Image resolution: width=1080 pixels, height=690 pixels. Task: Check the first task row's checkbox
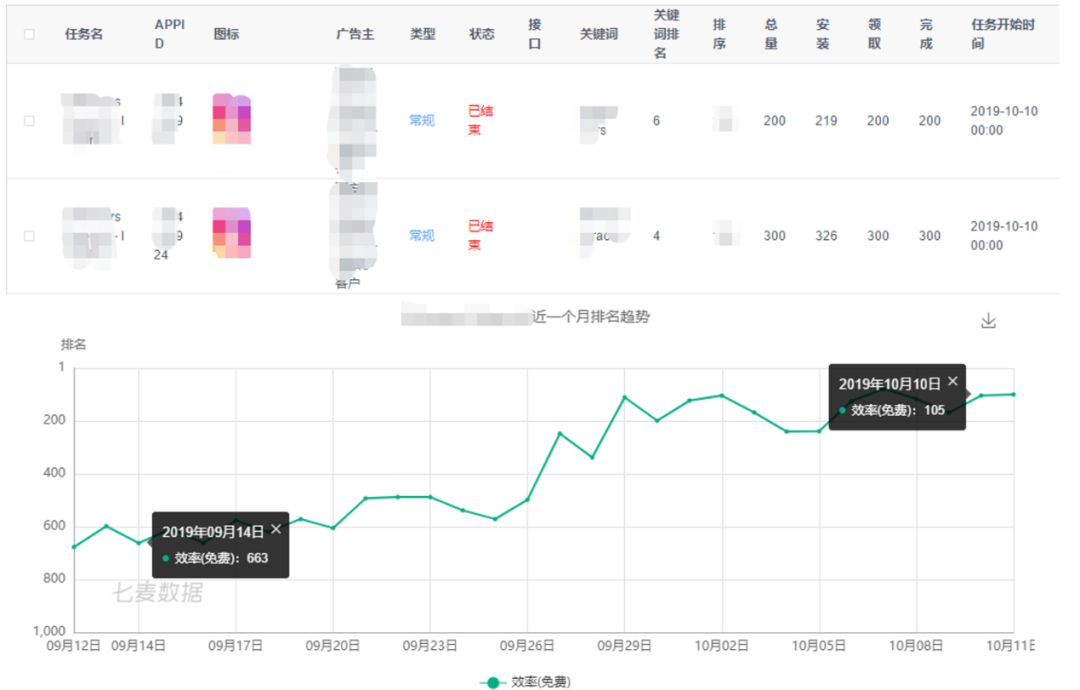tap(27, 120)
